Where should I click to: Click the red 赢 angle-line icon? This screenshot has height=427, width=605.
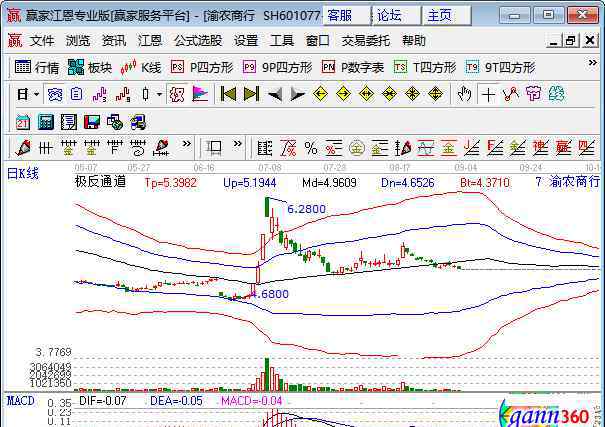tap(563, 148)
